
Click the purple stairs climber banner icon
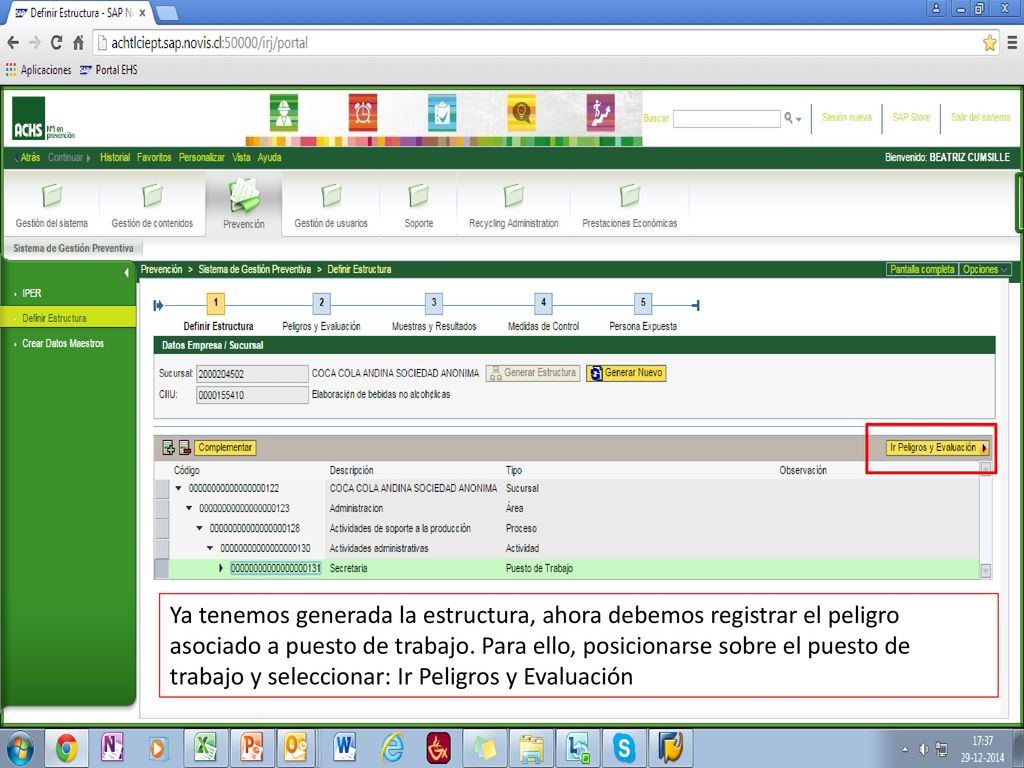(x=600, y=113)
